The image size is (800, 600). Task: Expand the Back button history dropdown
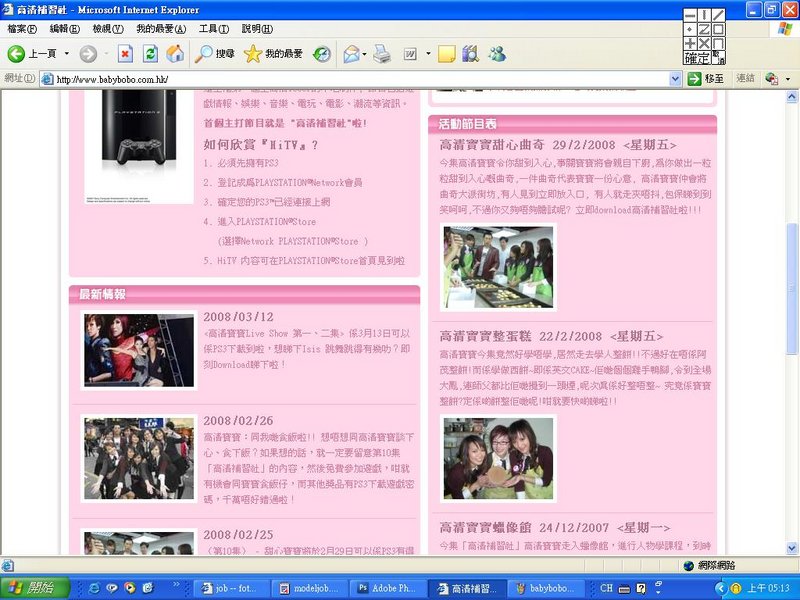click(67, 53)
